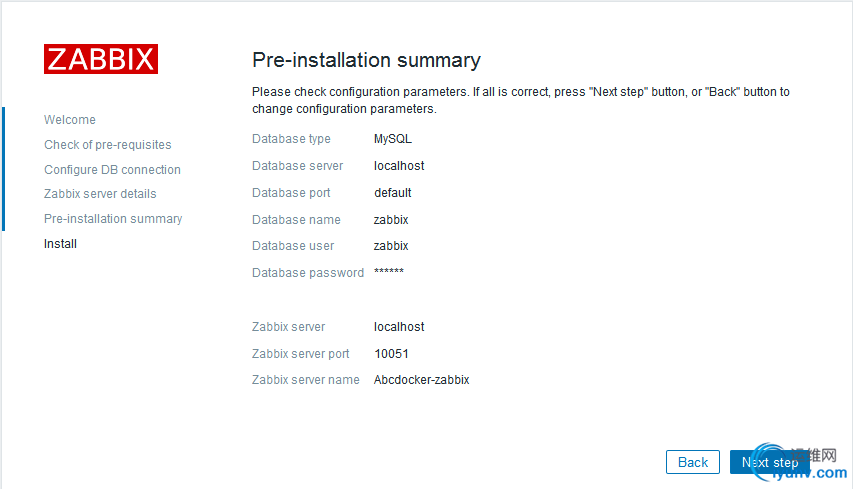Click the masked database password value
This screenshot has height=489, width=853.
click(x=389, y=272)
